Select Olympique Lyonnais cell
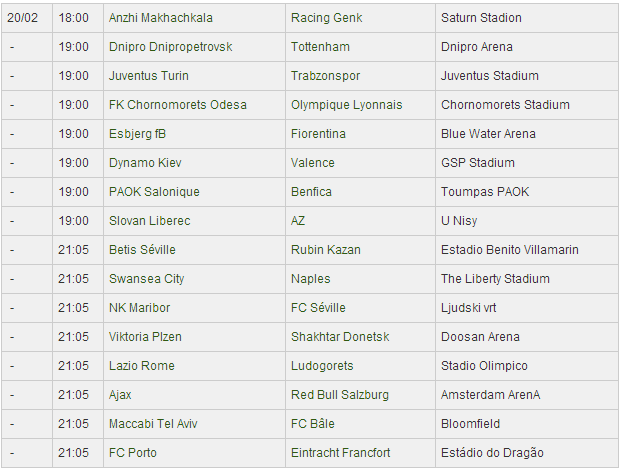This screenshot has height=468, width=620. (x=360, y=105)
